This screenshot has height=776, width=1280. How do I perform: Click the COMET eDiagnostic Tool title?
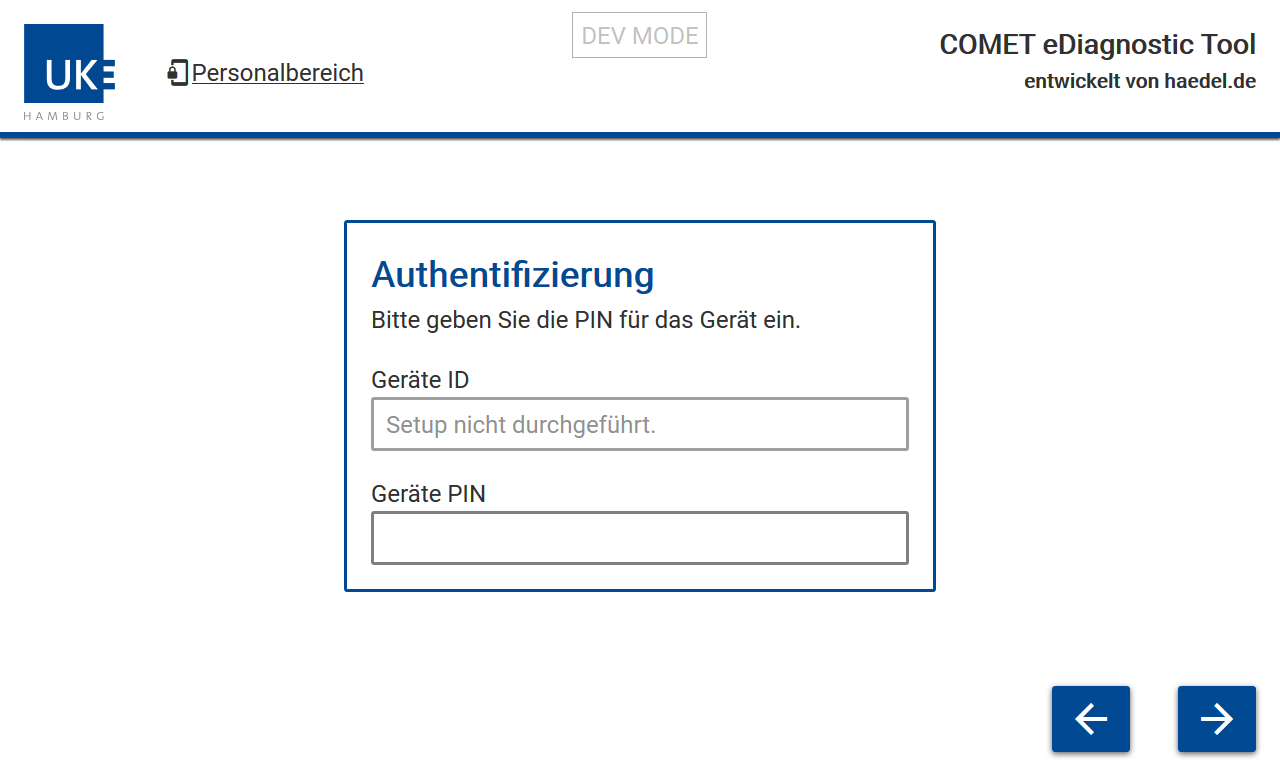tap(1097, 45)
